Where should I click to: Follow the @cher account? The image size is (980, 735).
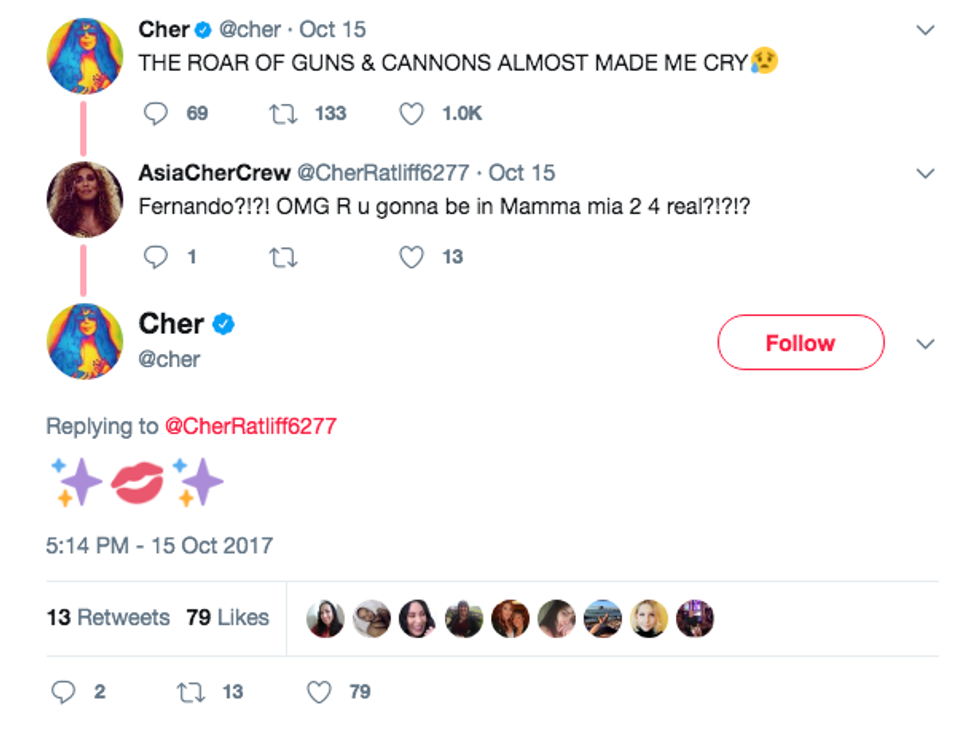coord(800,343)
